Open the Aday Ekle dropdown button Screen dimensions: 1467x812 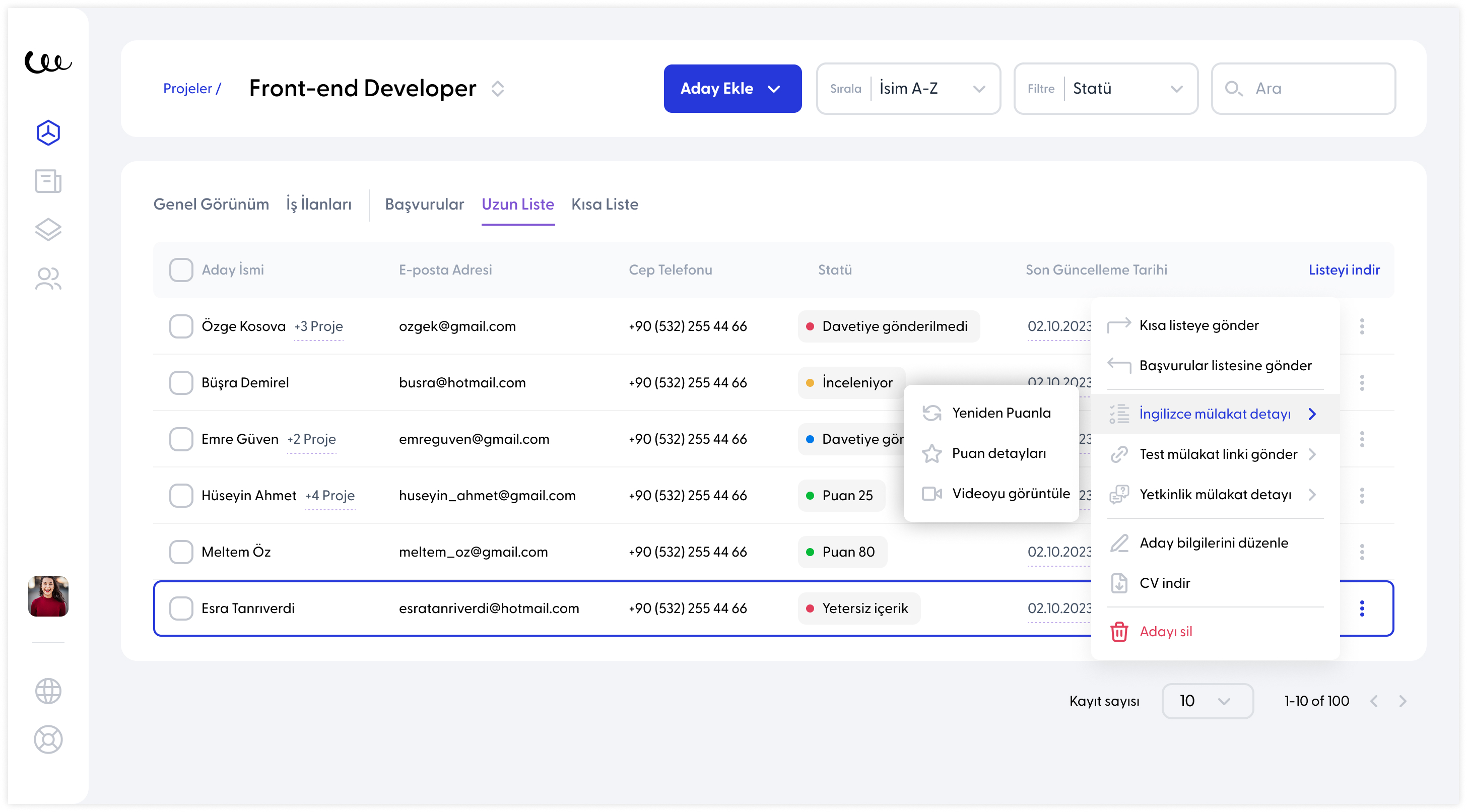coord(732,88)
